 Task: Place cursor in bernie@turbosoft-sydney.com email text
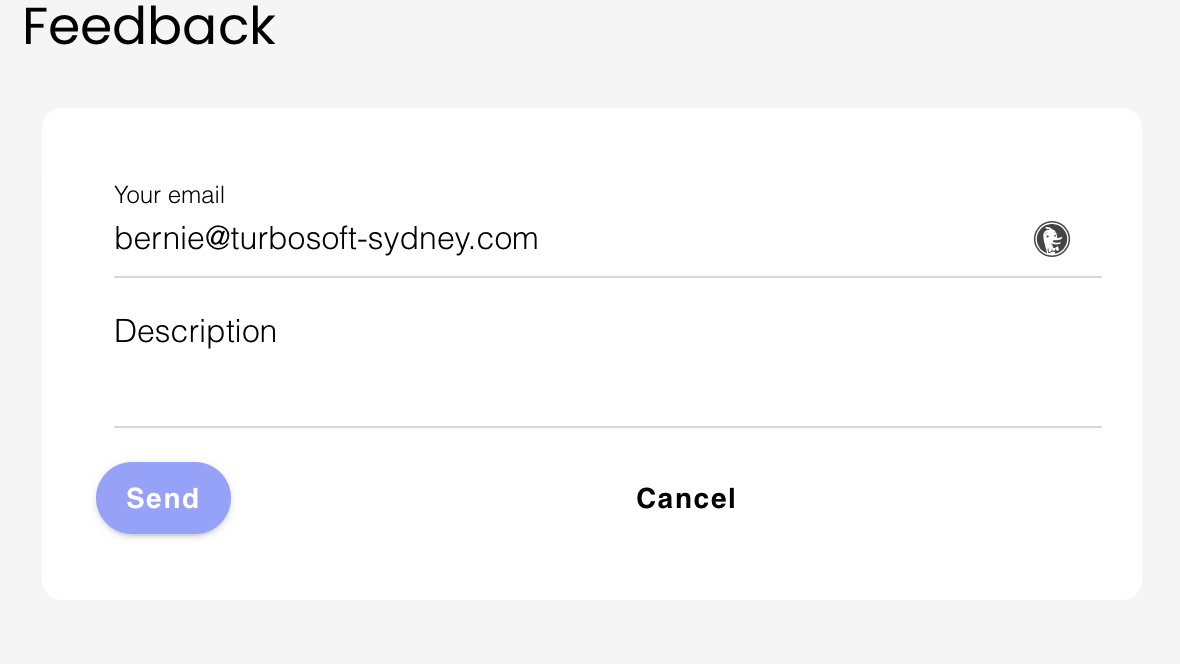tap(326, 239)
